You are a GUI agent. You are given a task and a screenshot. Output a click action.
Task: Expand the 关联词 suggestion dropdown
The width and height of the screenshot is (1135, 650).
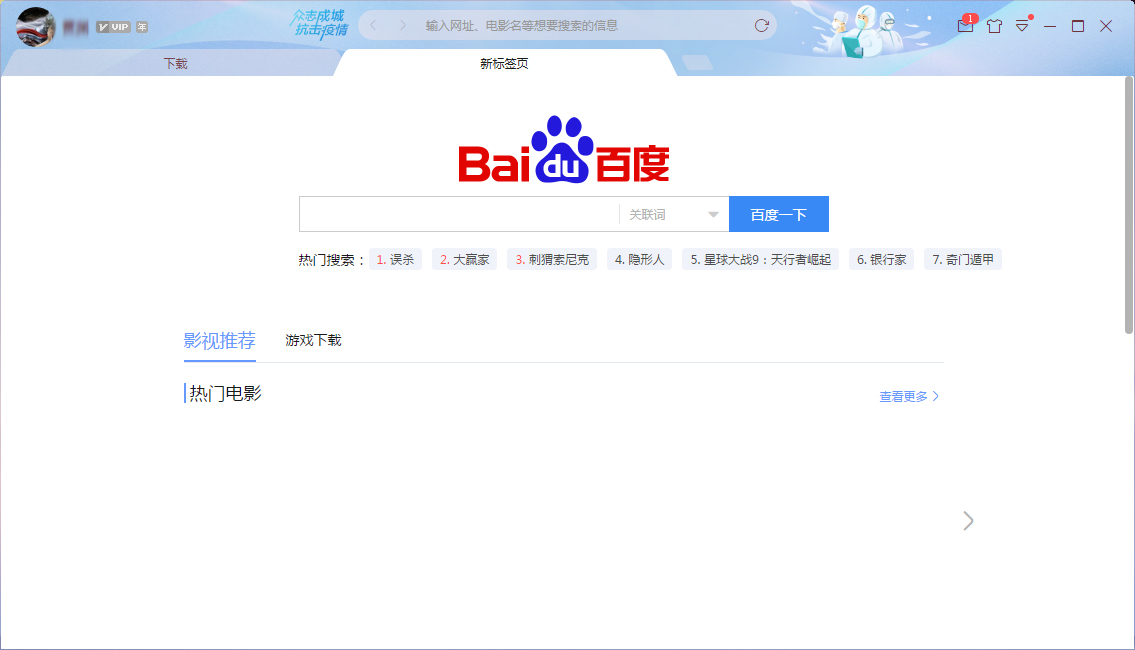[712, 214]
